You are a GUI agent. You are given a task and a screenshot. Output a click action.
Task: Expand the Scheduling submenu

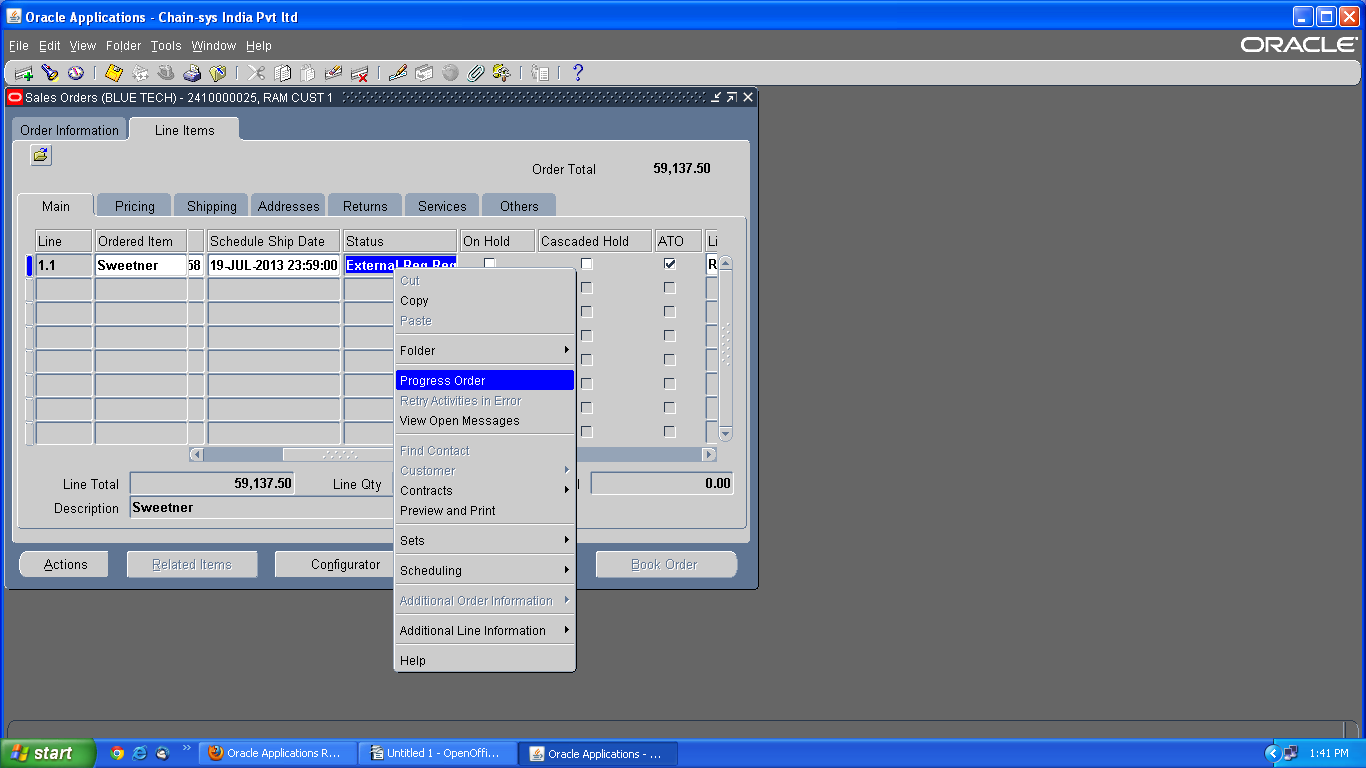click(485, 570)
